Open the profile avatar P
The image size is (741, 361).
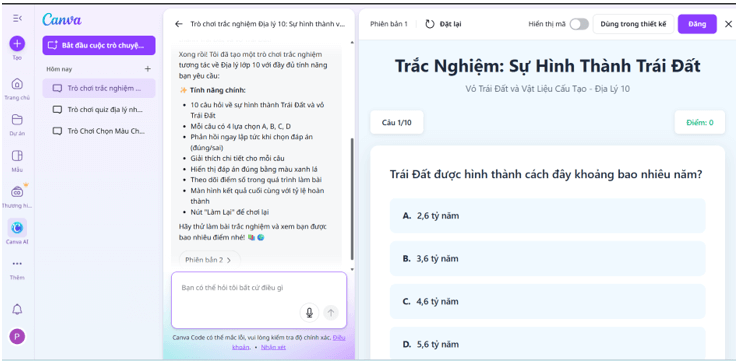coord(17,336)
